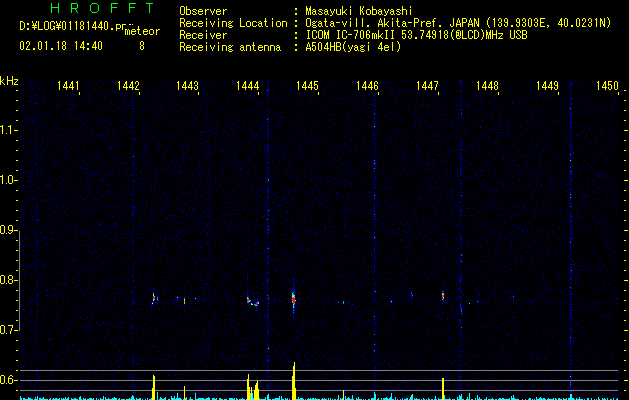Click the 'Observer' field label

pyautogui.click(x=203, y=11)
